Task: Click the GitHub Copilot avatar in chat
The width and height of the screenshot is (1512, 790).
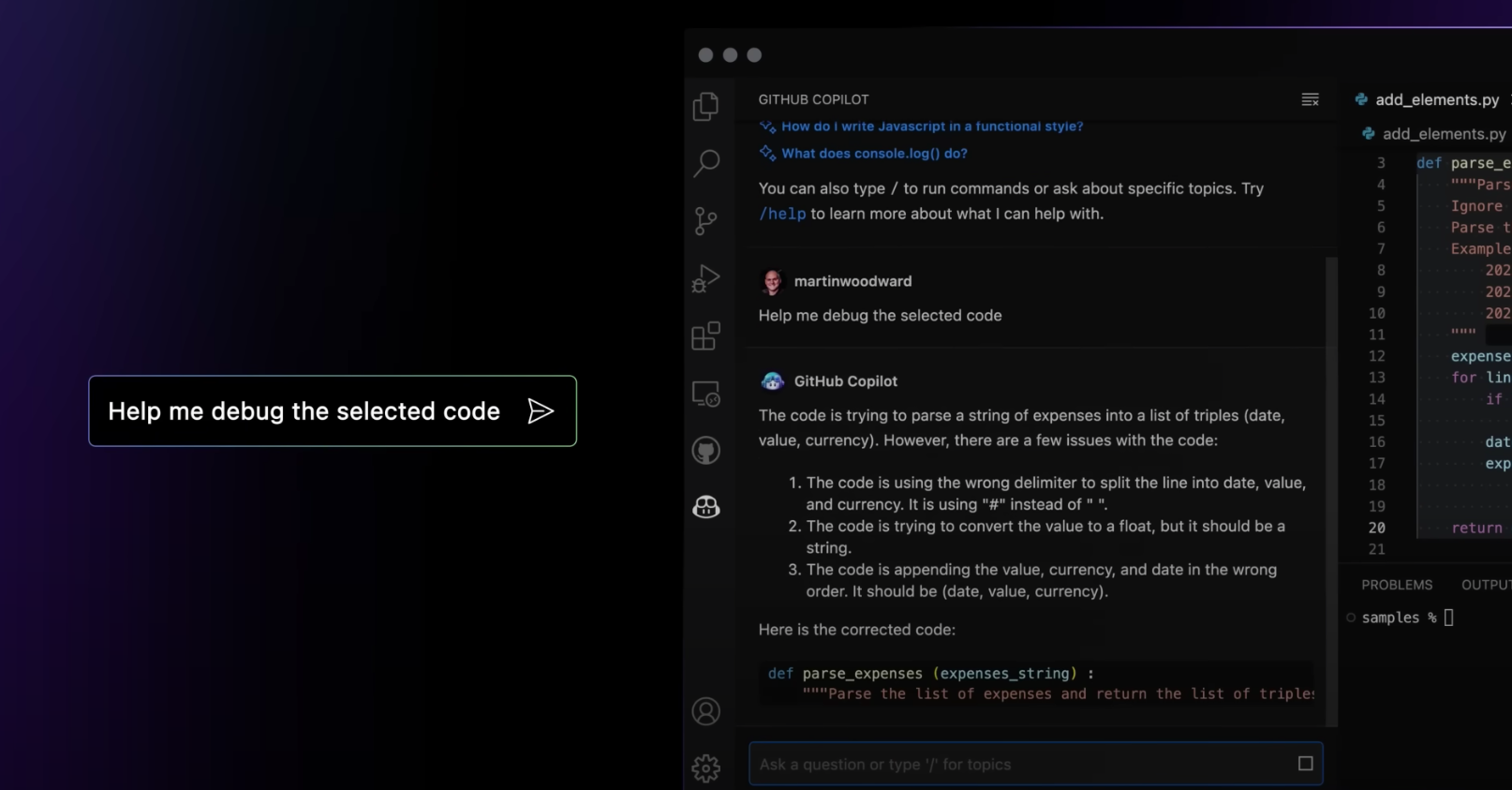Action: pyautogui.click(x=772, y=381)
